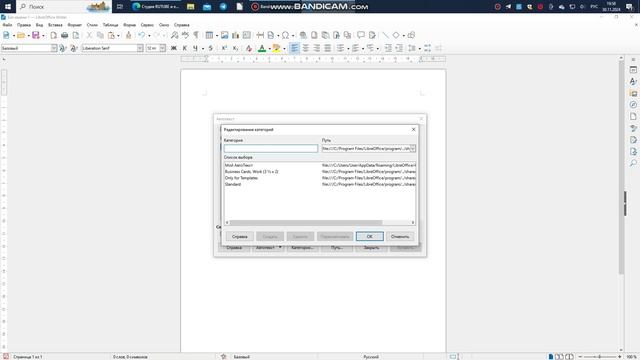Viewport: 640px width, 360px height.
Task: Toggle Strikethrough formatting
Action: [x=211, y=48]
